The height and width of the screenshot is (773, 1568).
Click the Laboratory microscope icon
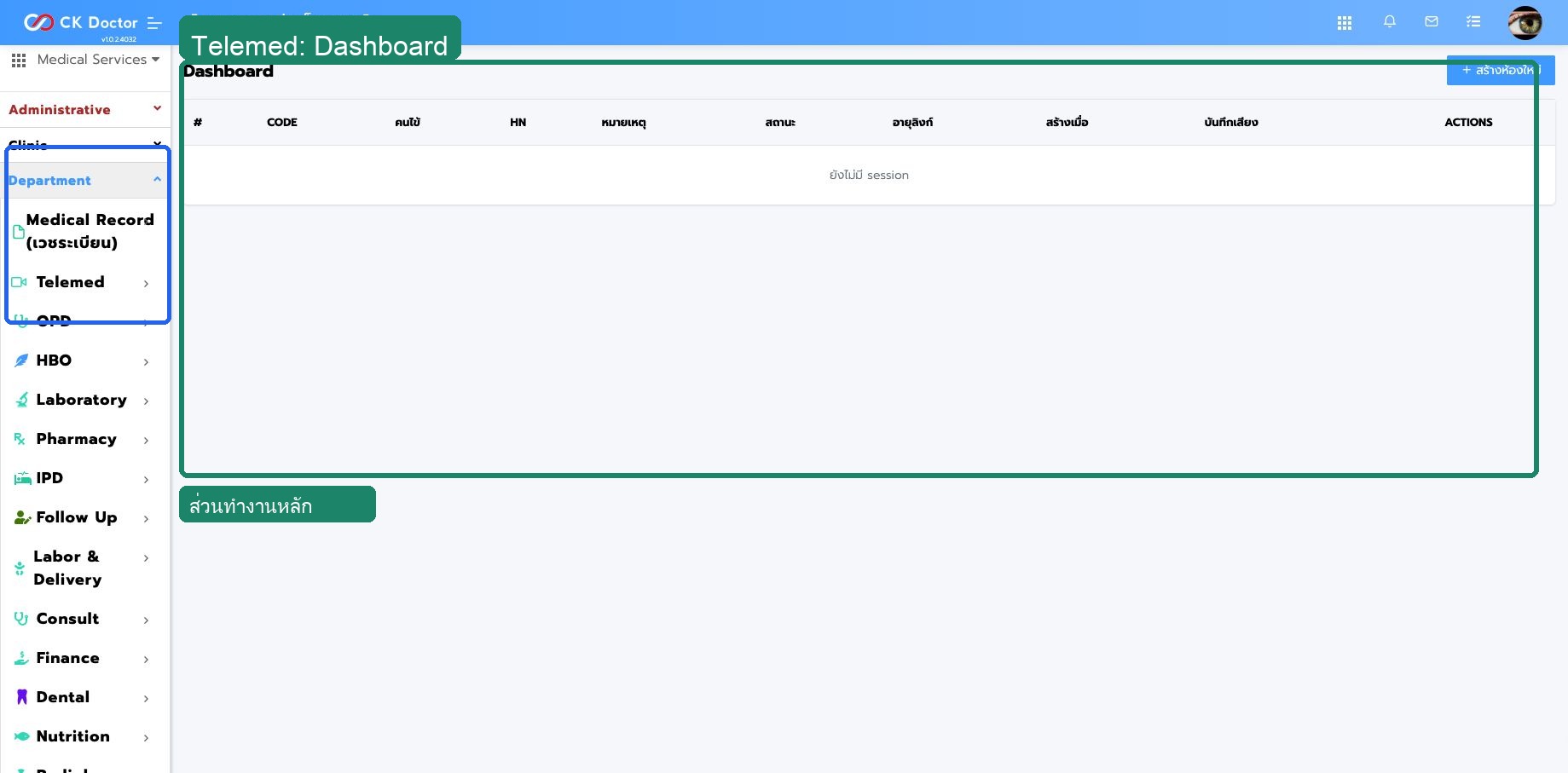(21, 400)
